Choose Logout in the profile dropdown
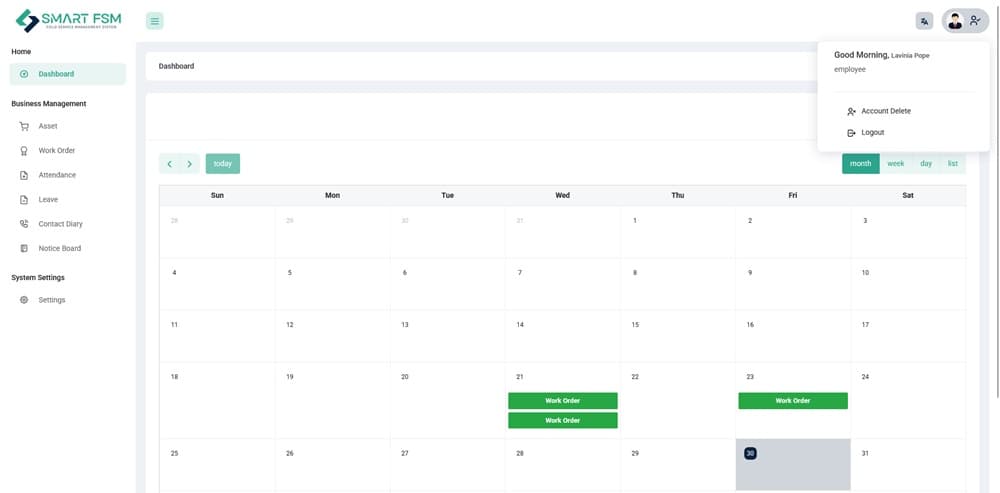 click(x=872, y=132)
